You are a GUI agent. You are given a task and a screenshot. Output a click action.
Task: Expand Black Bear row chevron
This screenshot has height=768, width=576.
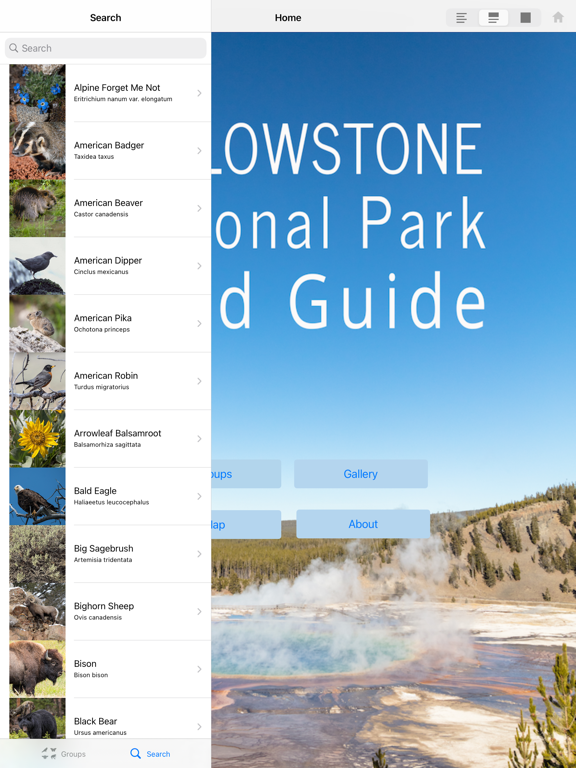[x=199, y=726]
